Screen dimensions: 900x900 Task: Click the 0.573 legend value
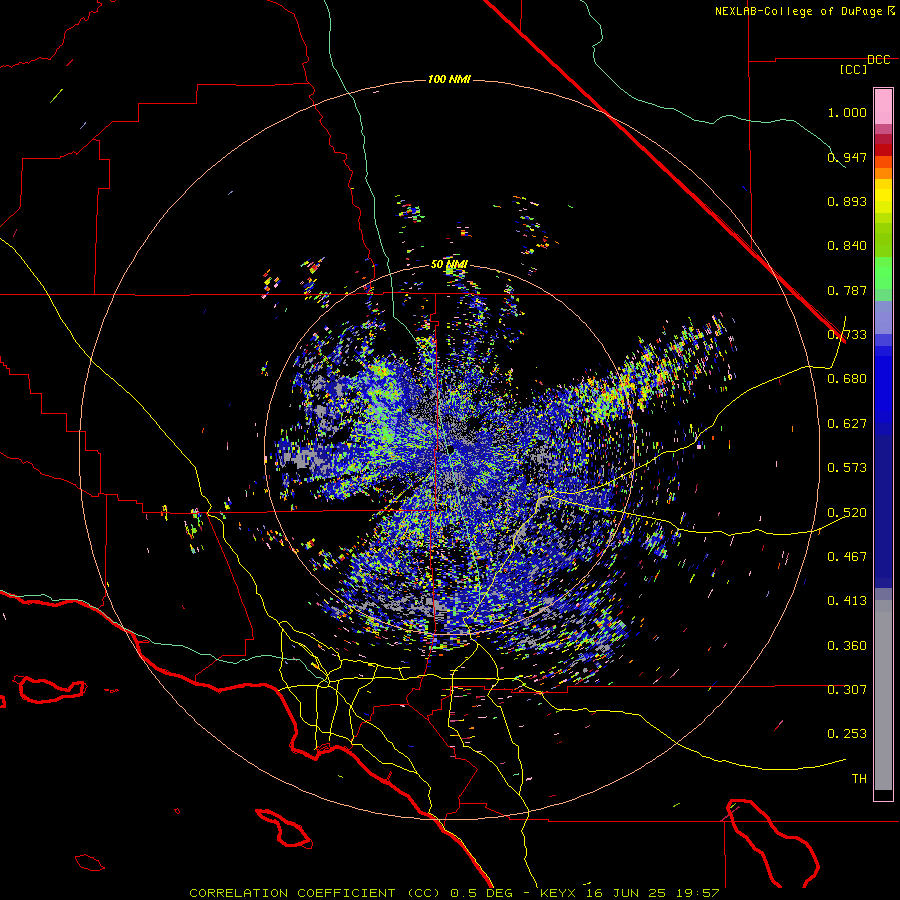point(847,468)
